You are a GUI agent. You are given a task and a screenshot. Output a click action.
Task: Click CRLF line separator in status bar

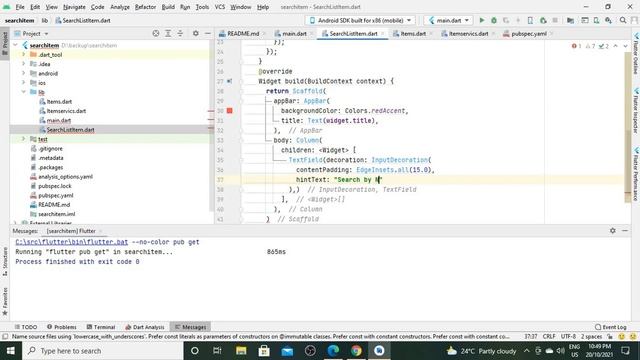pos(549,337)
